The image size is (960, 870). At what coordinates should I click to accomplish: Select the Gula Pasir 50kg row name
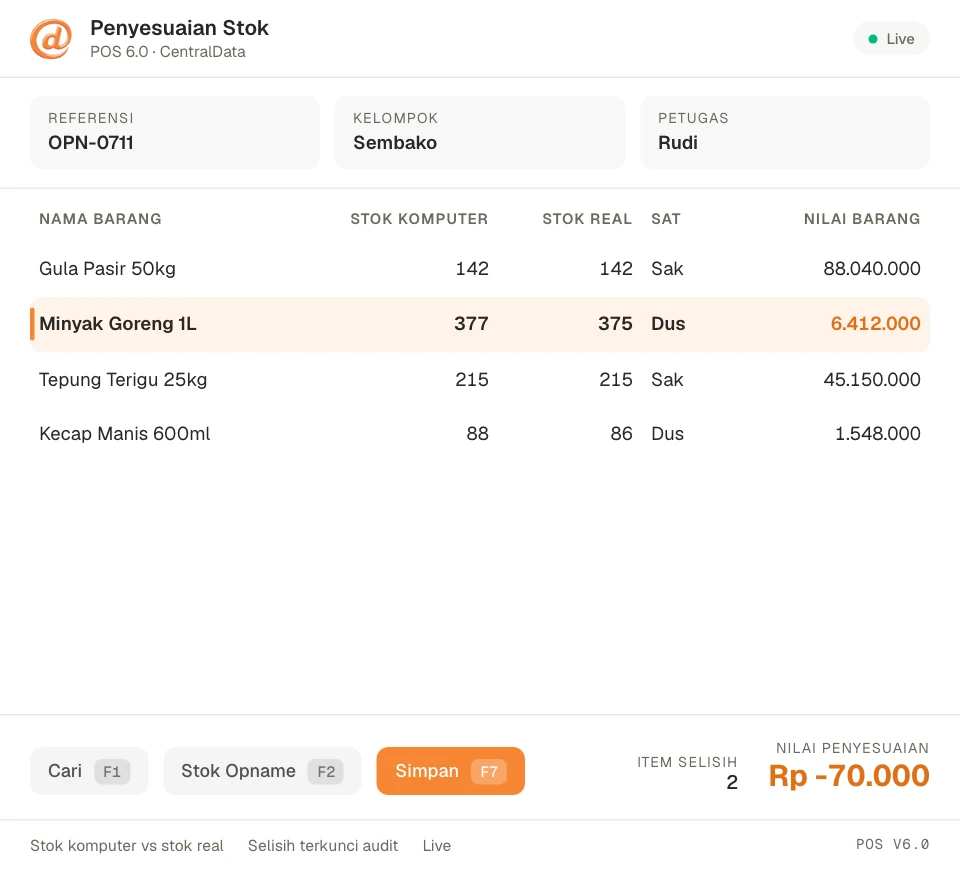pyautogui.click(x=107, y=268)
